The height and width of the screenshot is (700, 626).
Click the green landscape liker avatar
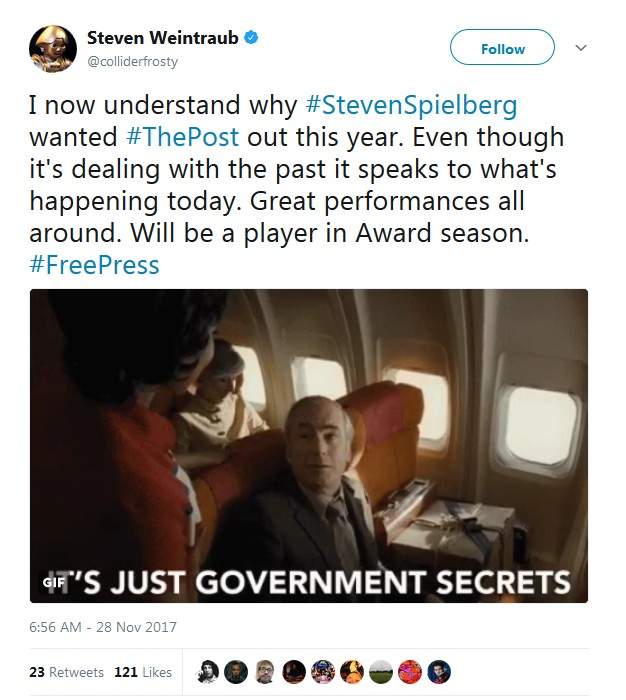[381, 672]
